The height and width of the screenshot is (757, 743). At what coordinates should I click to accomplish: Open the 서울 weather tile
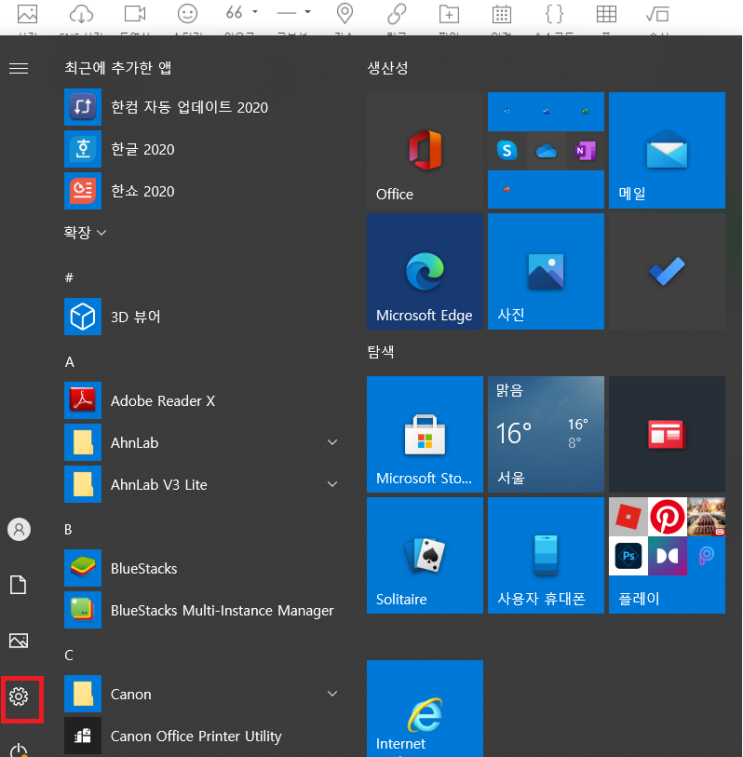click(x=546, y=434)
